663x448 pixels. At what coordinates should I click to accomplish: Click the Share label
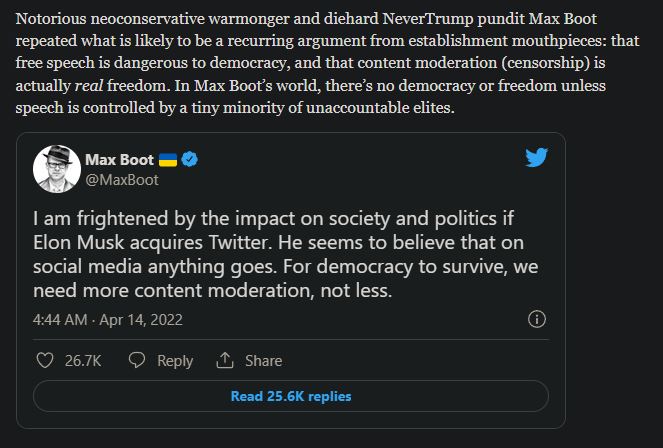(x=263, y=361)
